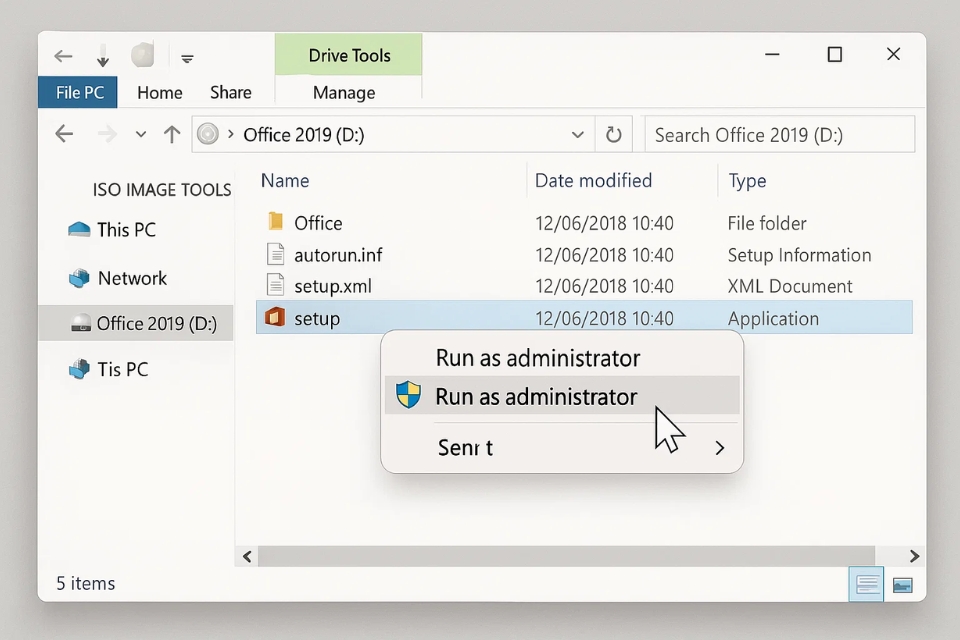Click the Search Office 2019 (D:) box
The image size is (960, 640).
tap(779, 134)
